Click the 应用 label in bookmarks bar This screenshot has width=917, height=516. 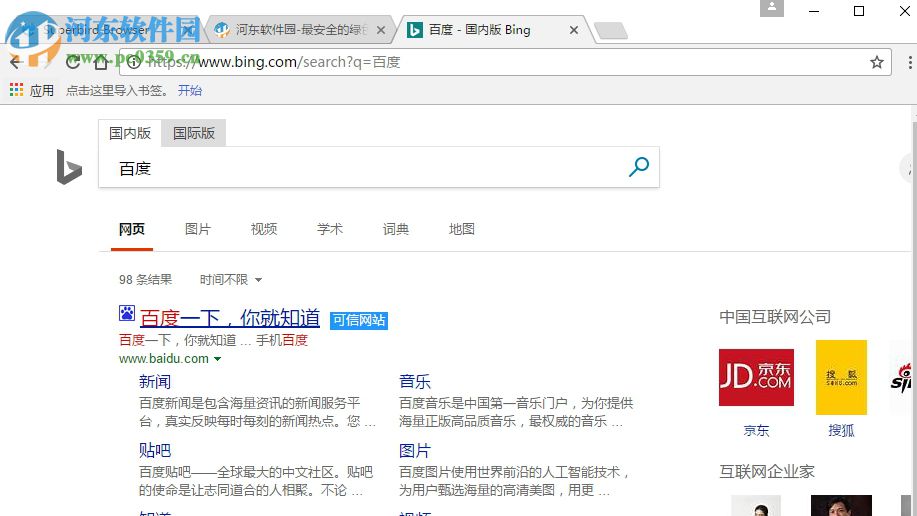pyautogui.click(x=42, y=91)
